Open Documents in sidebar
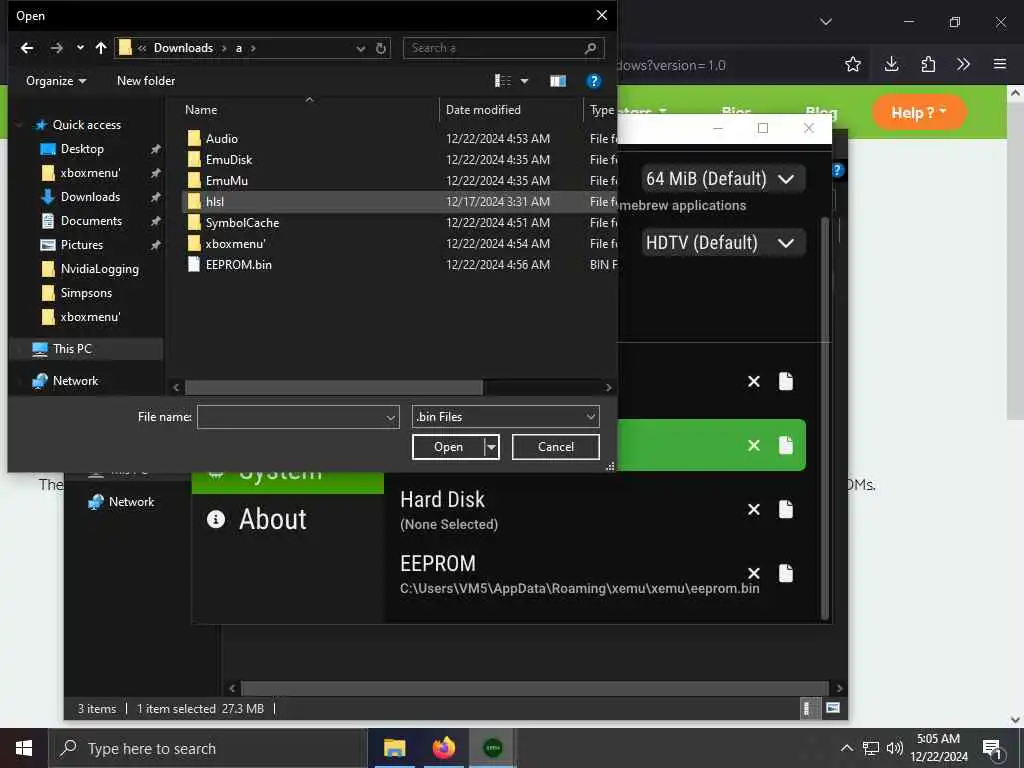 [91, 221]
